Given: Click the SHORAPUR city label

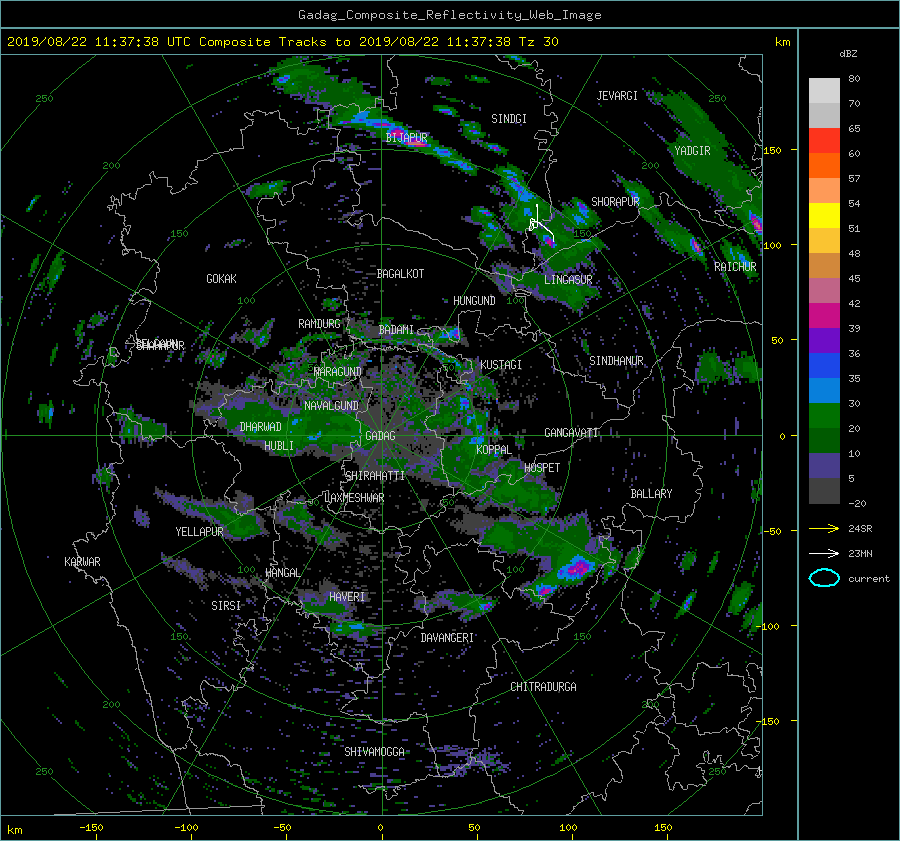Looking at the screenshot, I should (615, 202).
